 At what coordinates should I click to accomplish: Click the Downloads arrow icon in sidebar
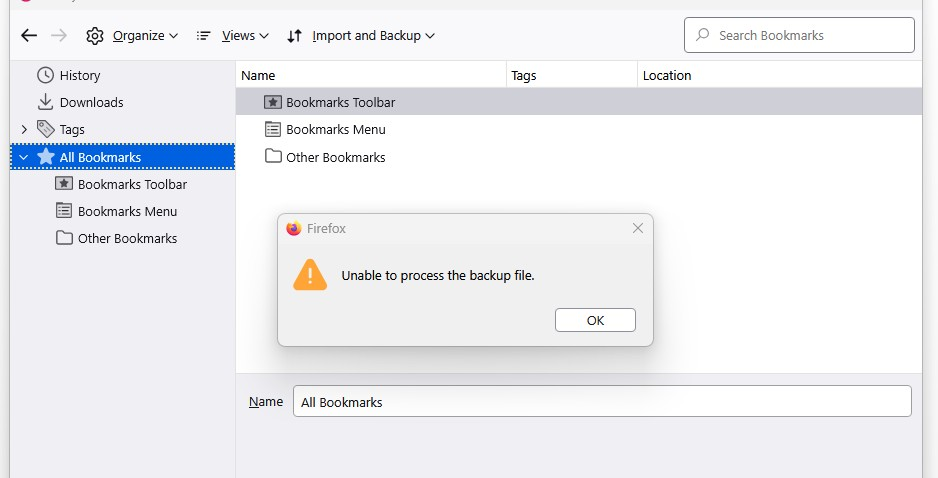[x=45, y=102]
